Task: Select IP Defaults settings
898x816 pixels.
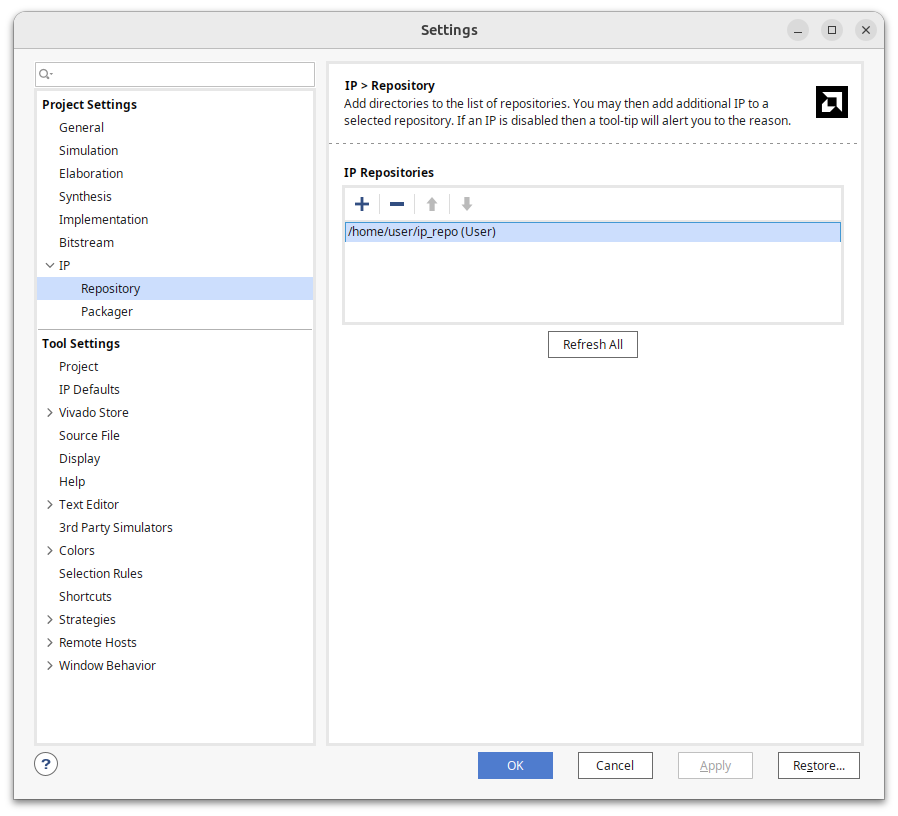Action: (x=89, y=389)
